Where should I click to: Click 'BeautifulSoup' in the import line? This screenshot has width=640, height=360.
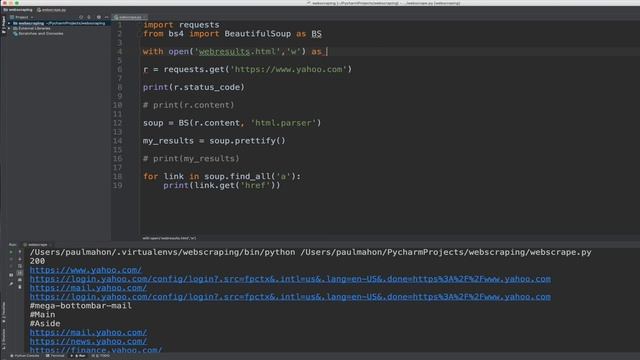click(x=258, y=34)
